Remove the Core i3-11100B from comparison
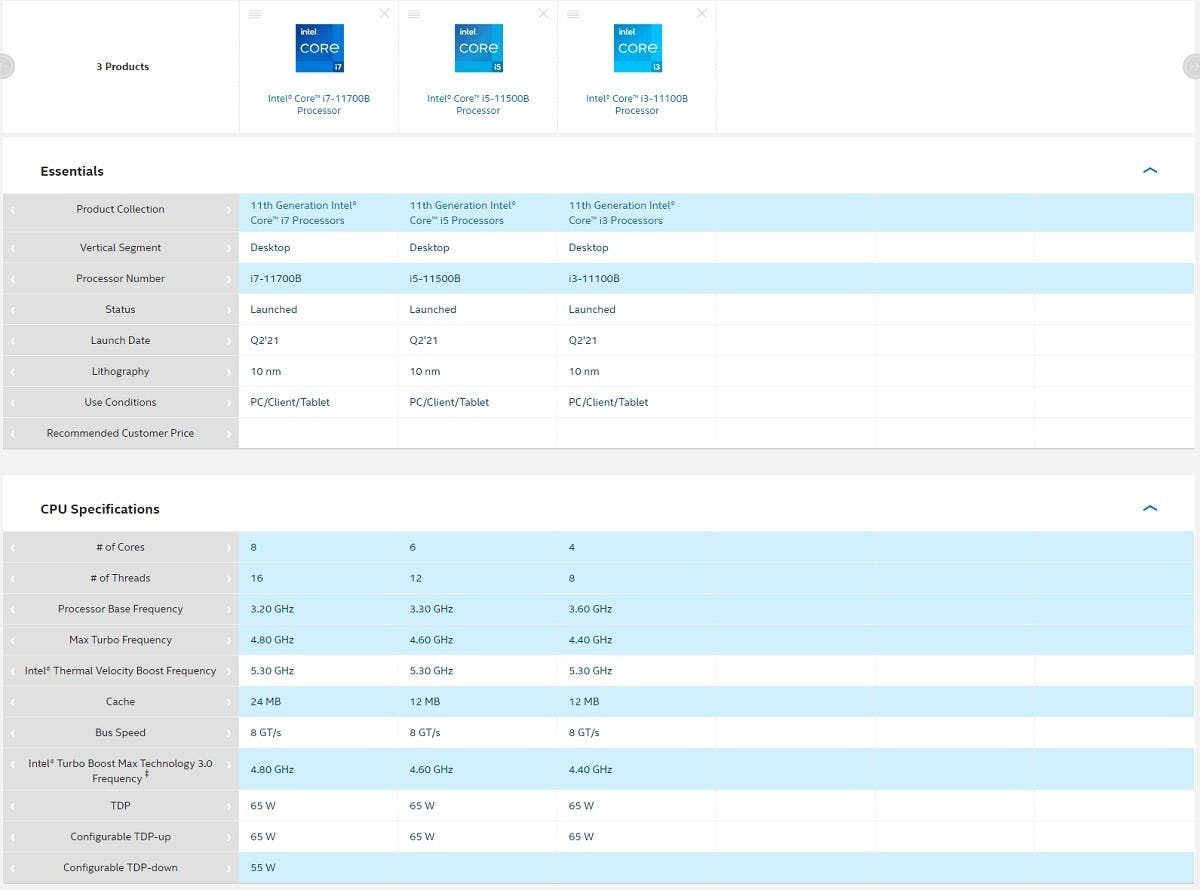 [702, 14]
